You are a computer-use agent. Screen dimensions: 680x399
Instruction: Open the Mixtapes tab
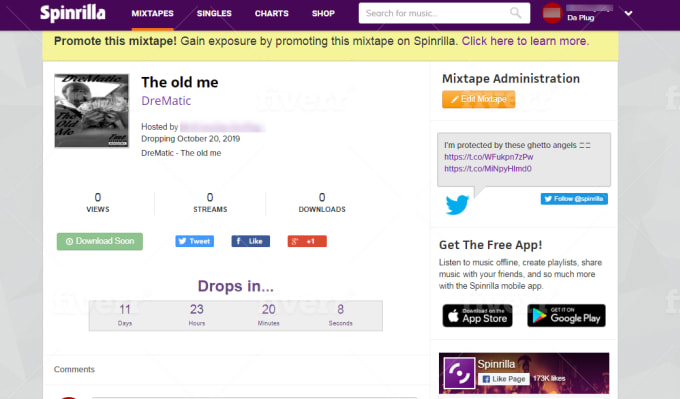[153, 13]
